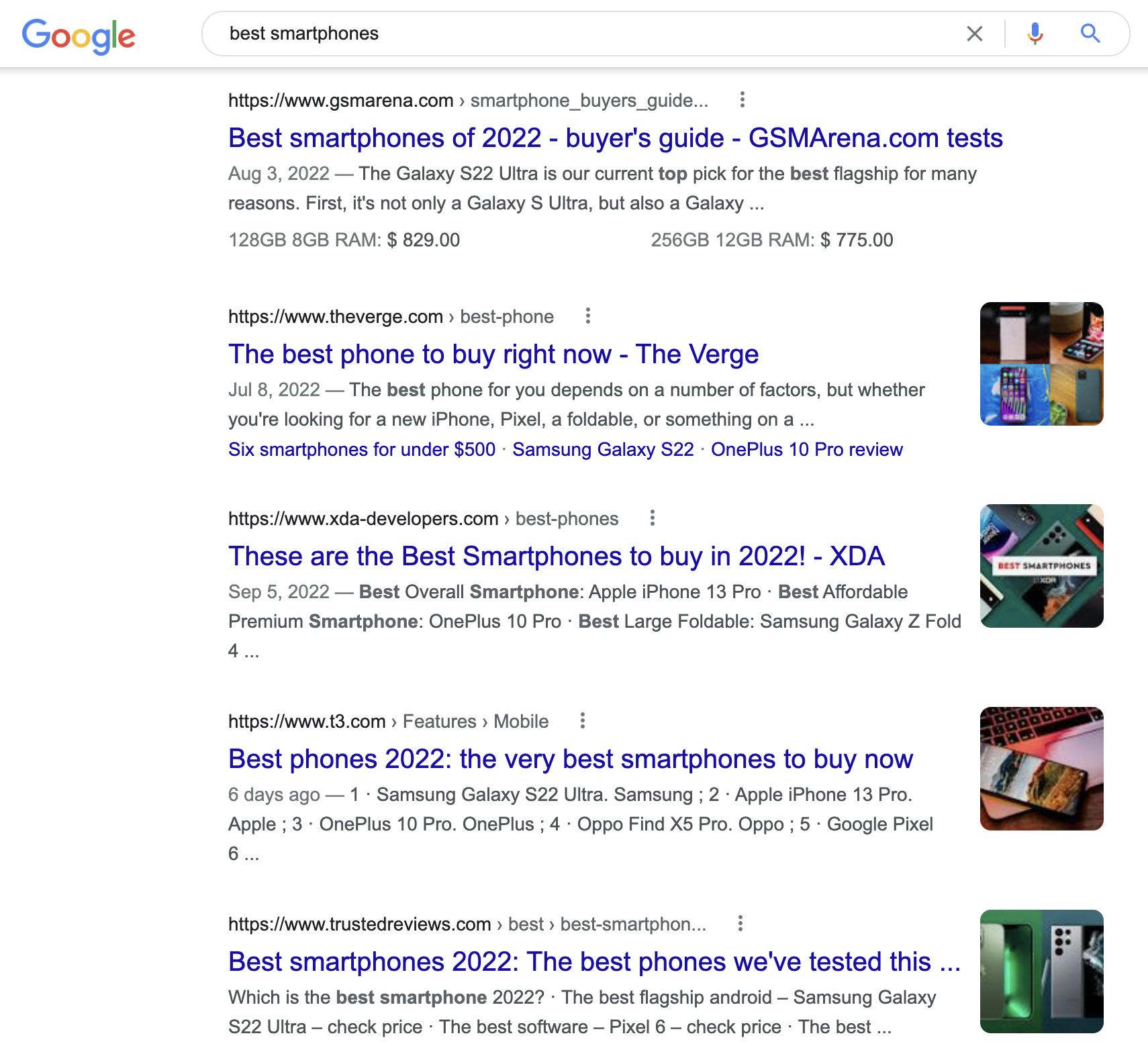Clear the search box with X icon

point(975,34)
